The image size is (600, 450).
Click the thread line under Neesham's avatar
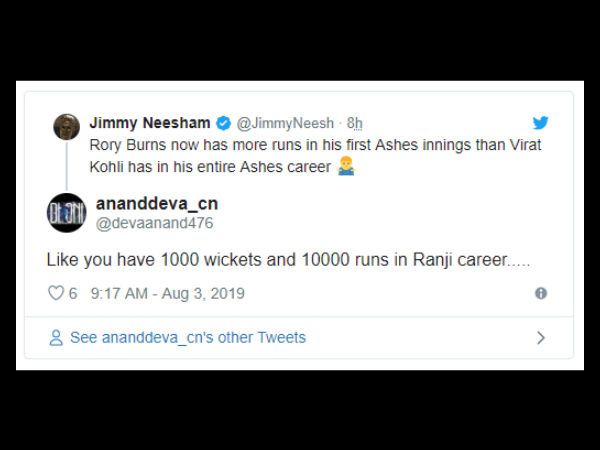coord(66,165)
